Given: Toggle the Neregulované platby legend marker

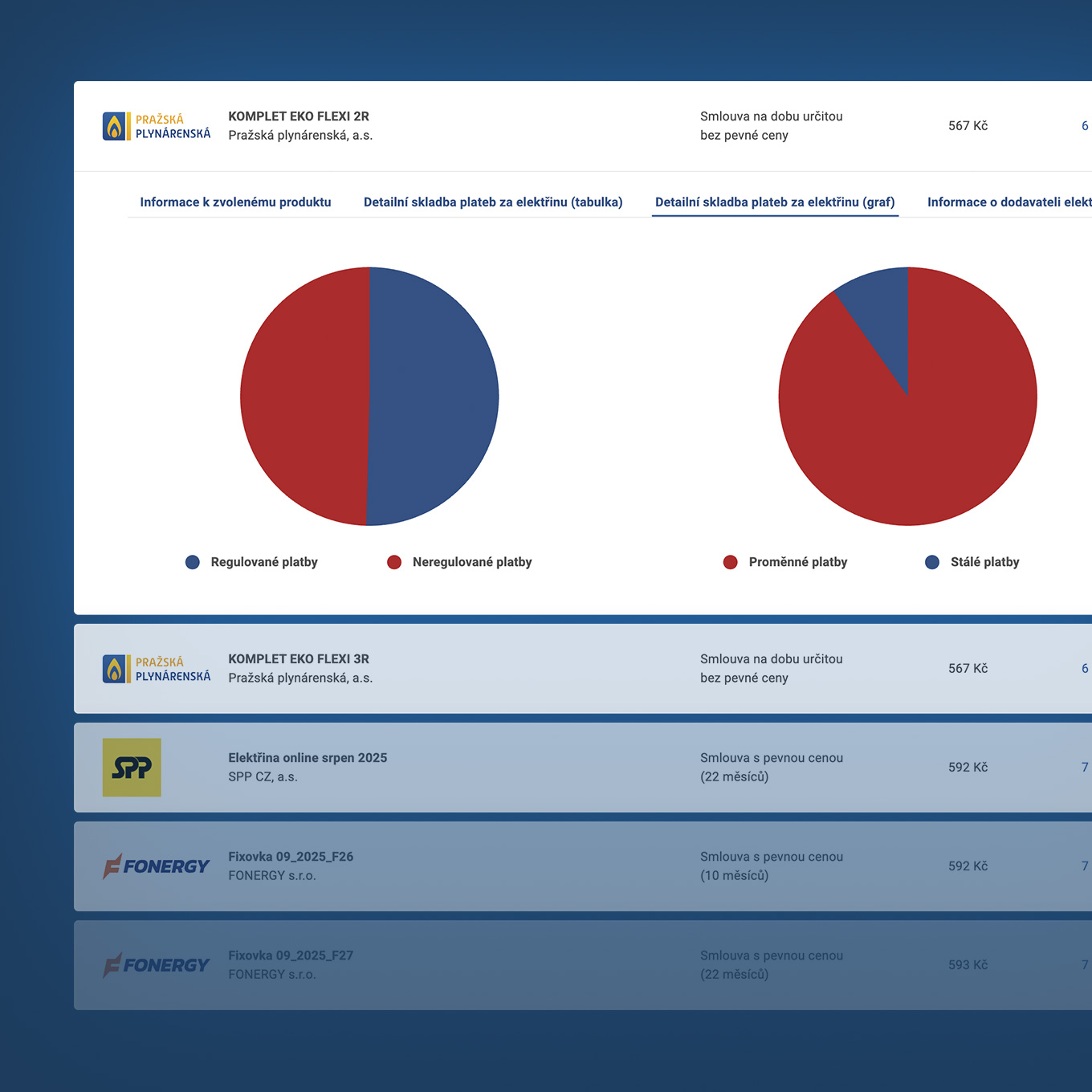Looking at the screenshot, I should 394,562.
